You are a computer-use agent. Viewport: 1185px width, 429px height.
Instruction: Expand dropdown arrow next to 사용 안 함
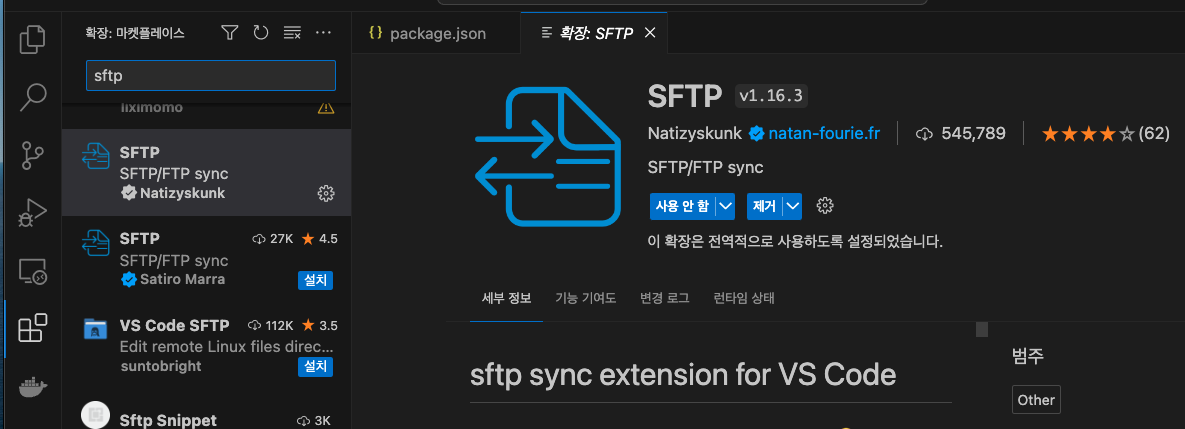[725, 205]
